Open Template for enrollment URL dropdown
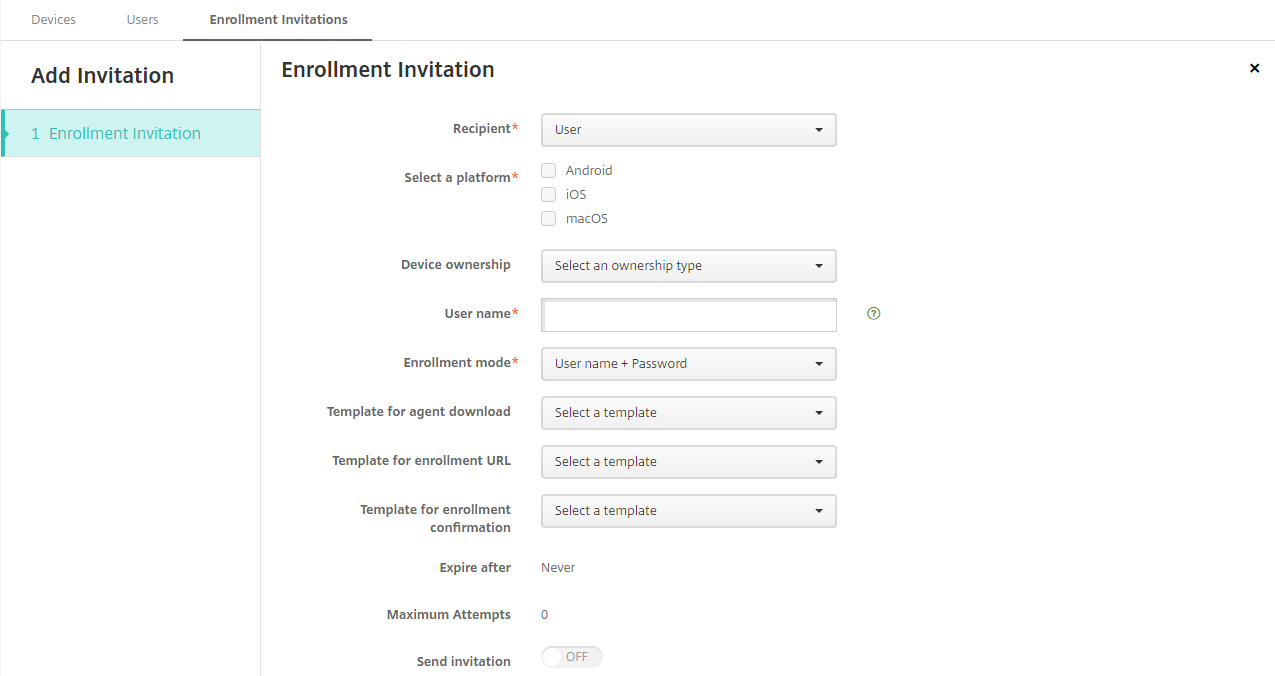This screenshot has width=1275, height=676. tap(688, 462)
